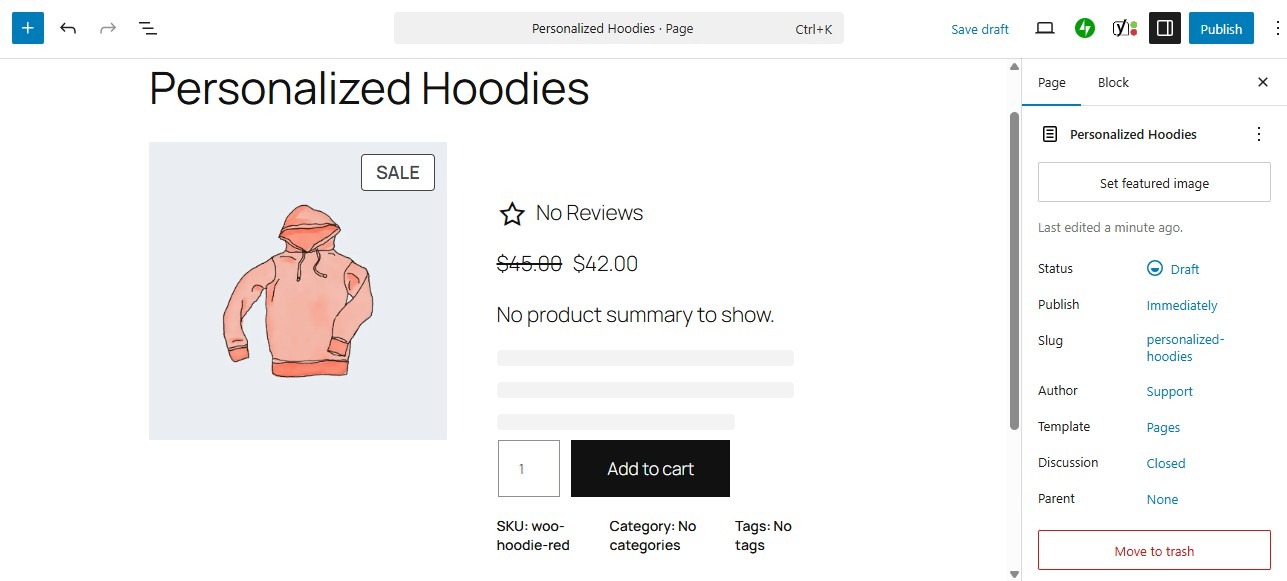Click the review star icon near No Reviews
1287x581 pixels.
[x=512, y=213]
